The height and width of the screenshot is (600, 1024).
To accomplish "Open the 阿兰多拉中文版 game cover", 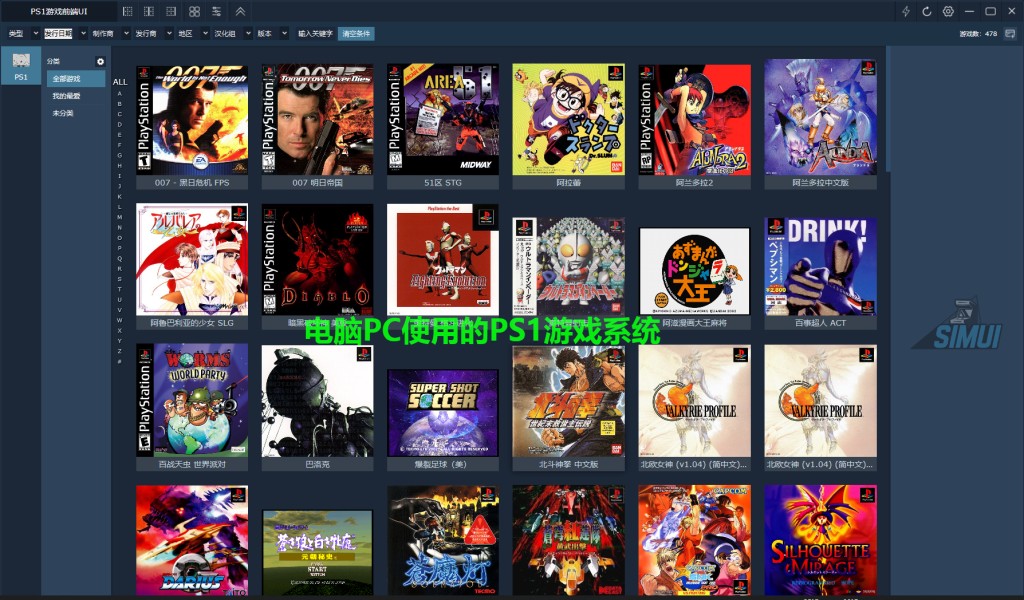I will (x=820, y=117).
